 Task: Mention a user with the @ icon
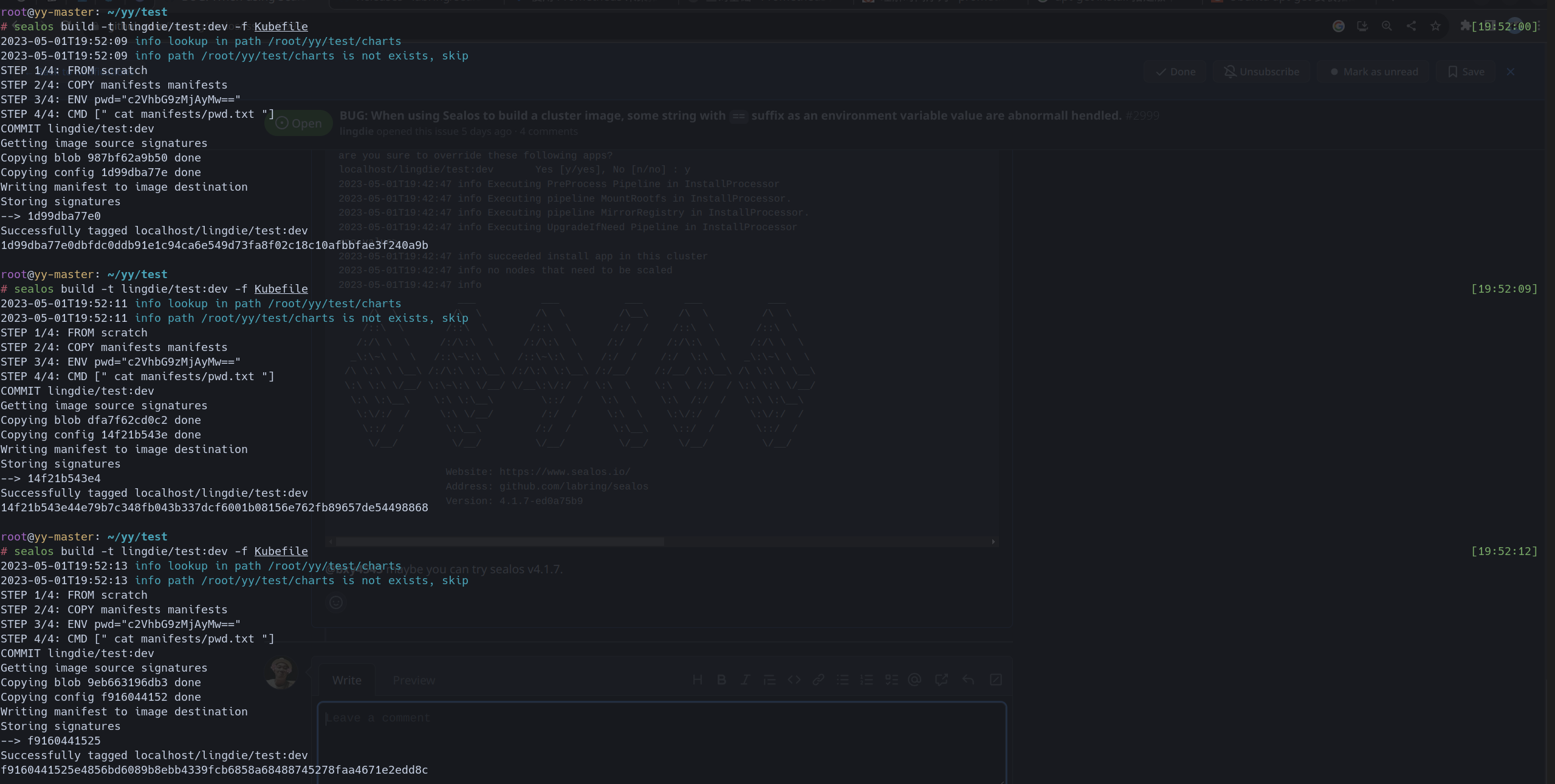click(916, 680)
